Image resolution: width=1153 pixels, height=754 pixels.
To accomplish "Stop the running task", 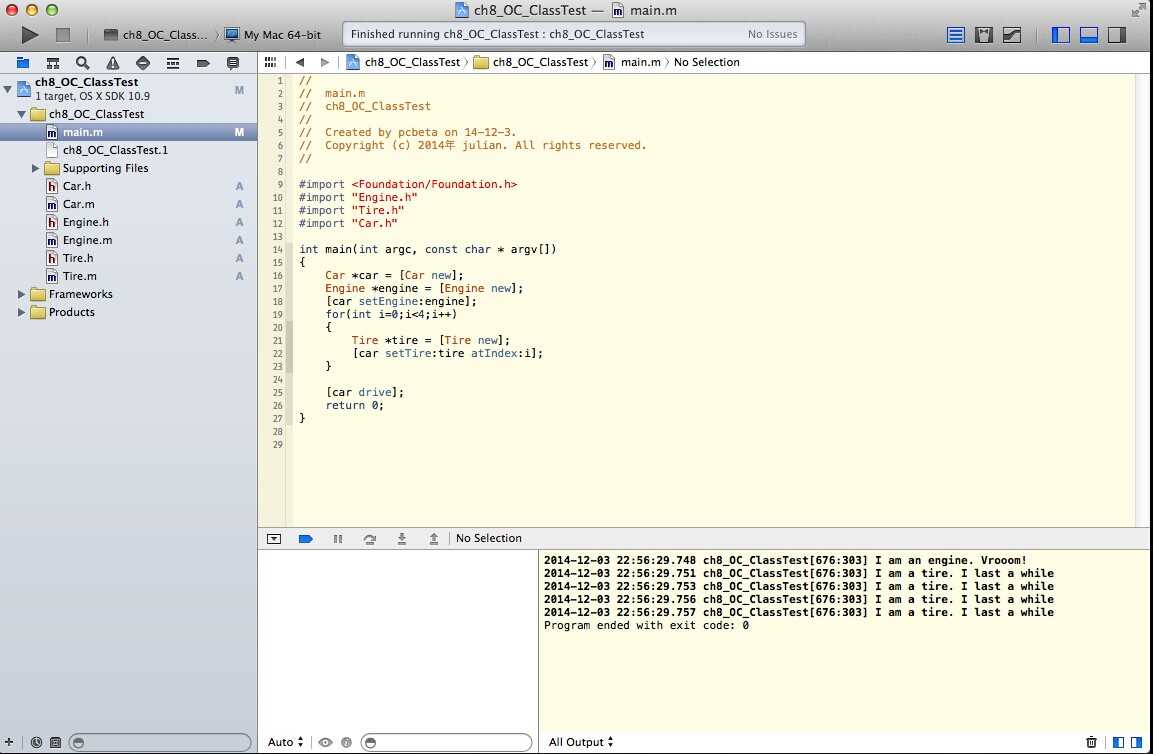I will pos(63,35).
